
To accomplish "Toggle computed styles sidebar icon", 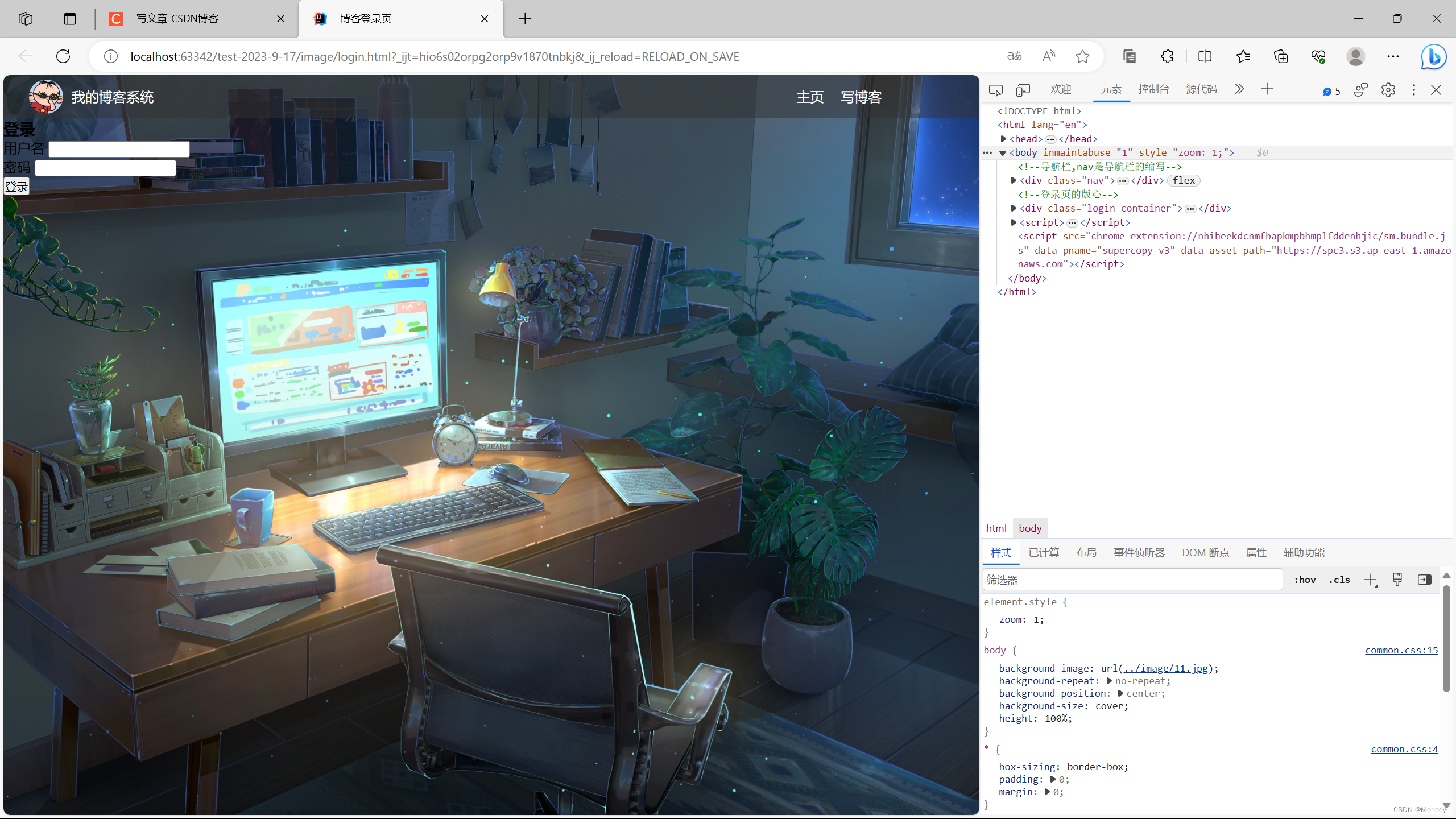I will (x=1425, y=580).
